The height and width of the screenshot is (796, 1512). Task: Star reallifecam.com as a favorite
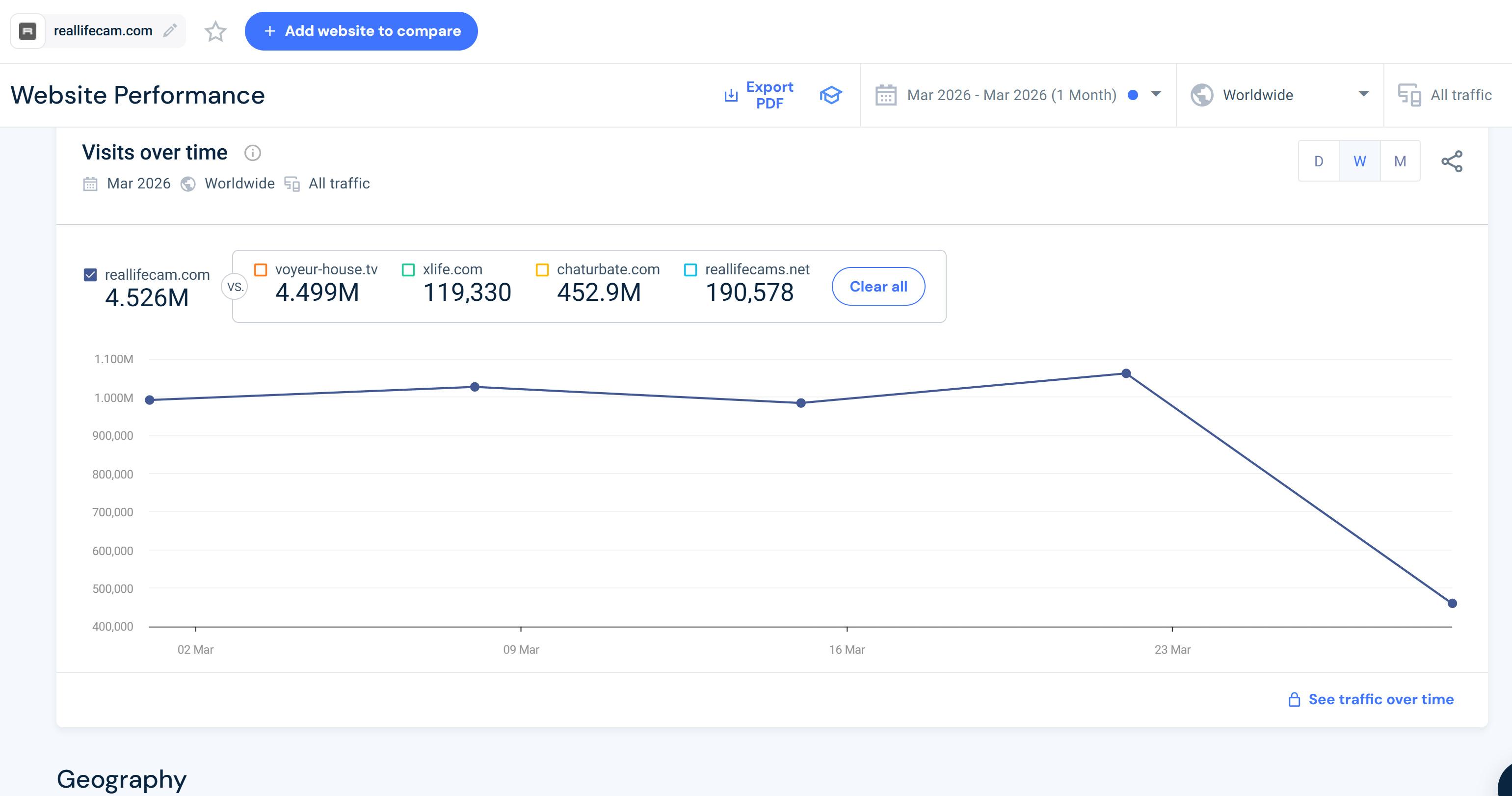tap(215, 31)
